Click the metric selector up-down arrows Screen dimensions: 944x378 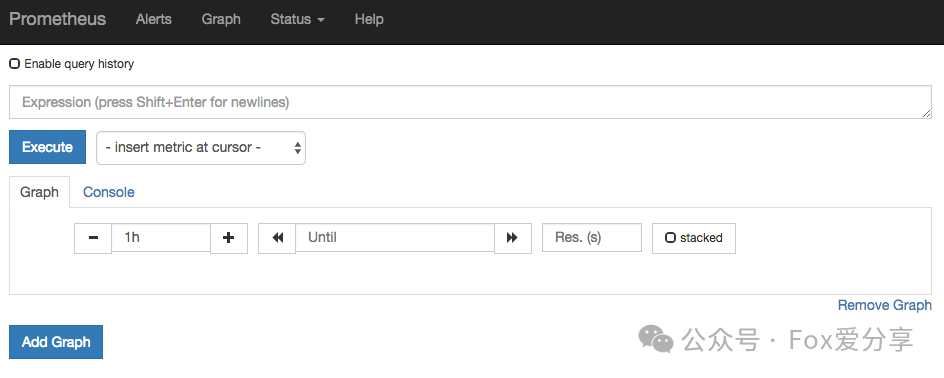pyautogui.click(x=297, y=147)
